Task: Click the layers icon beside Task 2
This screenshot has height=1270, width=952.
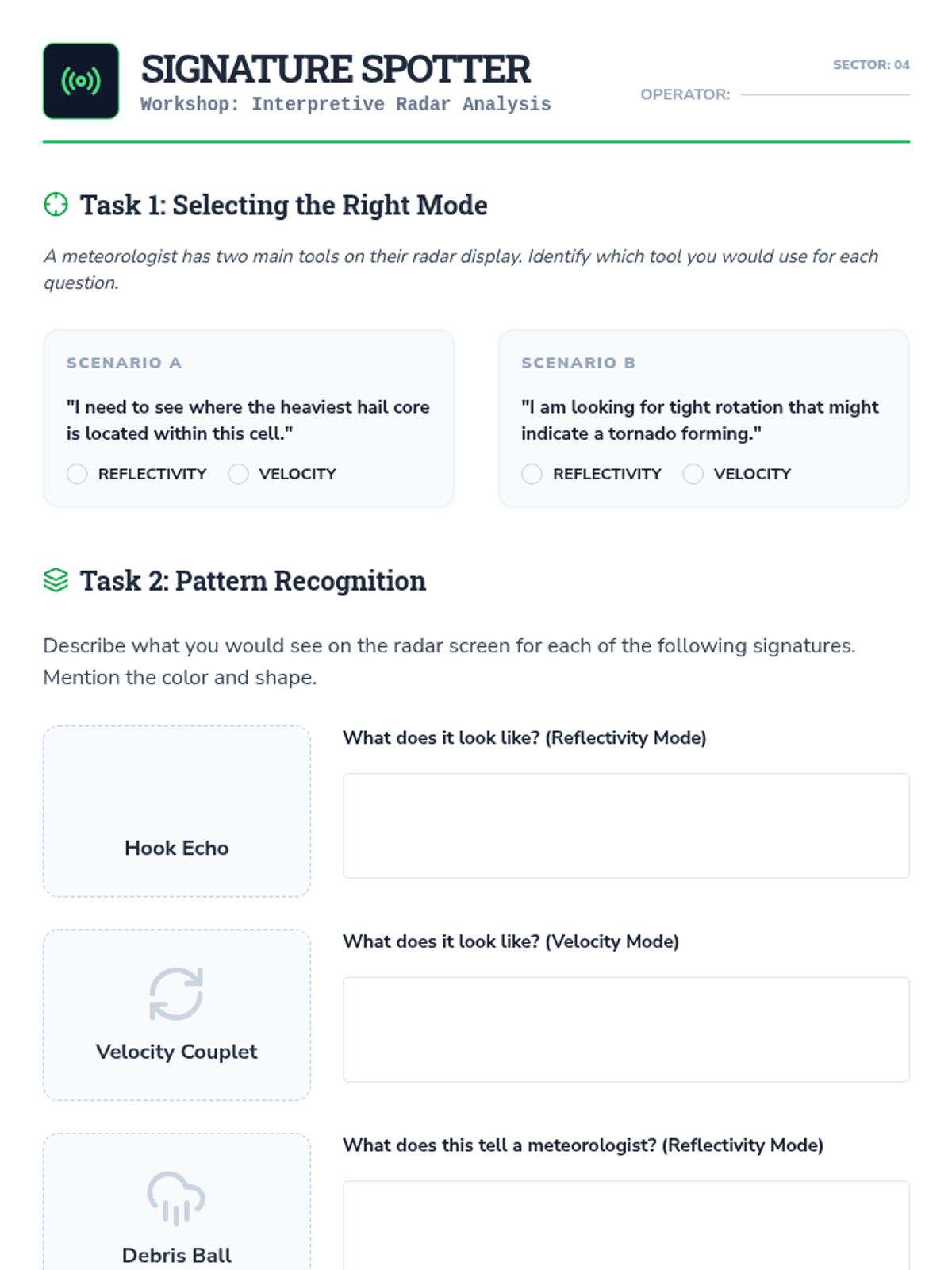Action: (56, 580)
